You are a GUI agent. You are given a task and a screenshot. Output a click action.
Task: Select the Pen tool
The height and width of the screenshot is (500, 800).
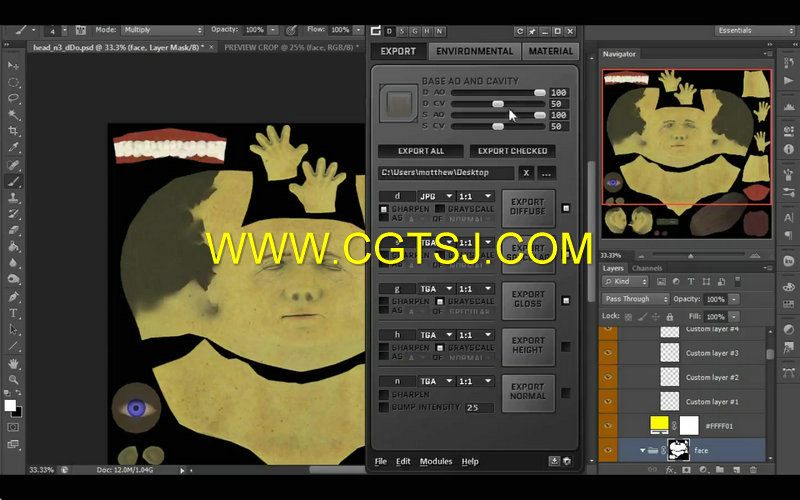(13, 296)
